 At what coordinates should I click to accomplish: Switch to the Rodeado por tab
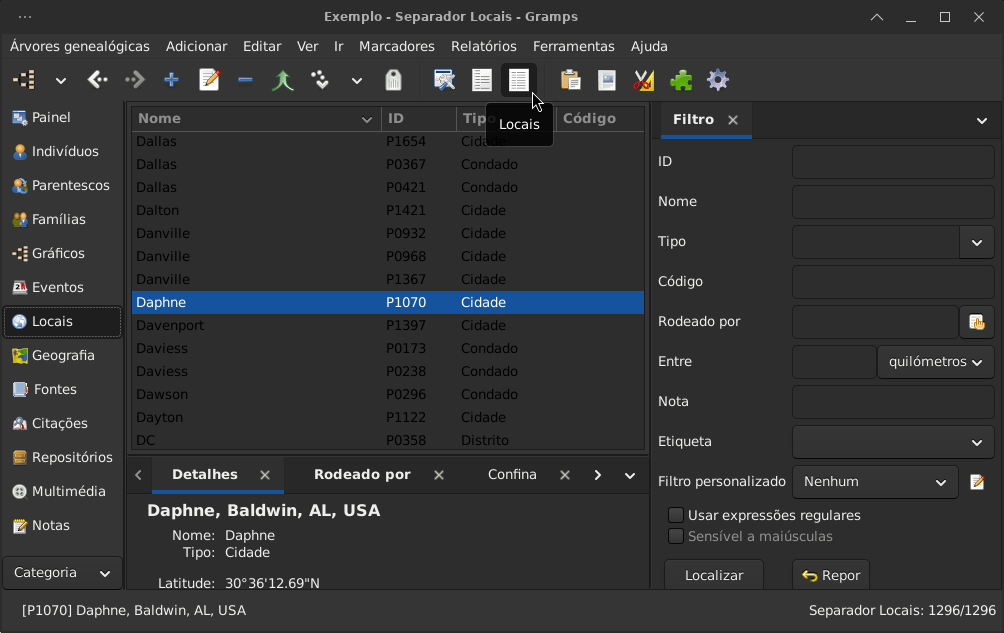362,475
